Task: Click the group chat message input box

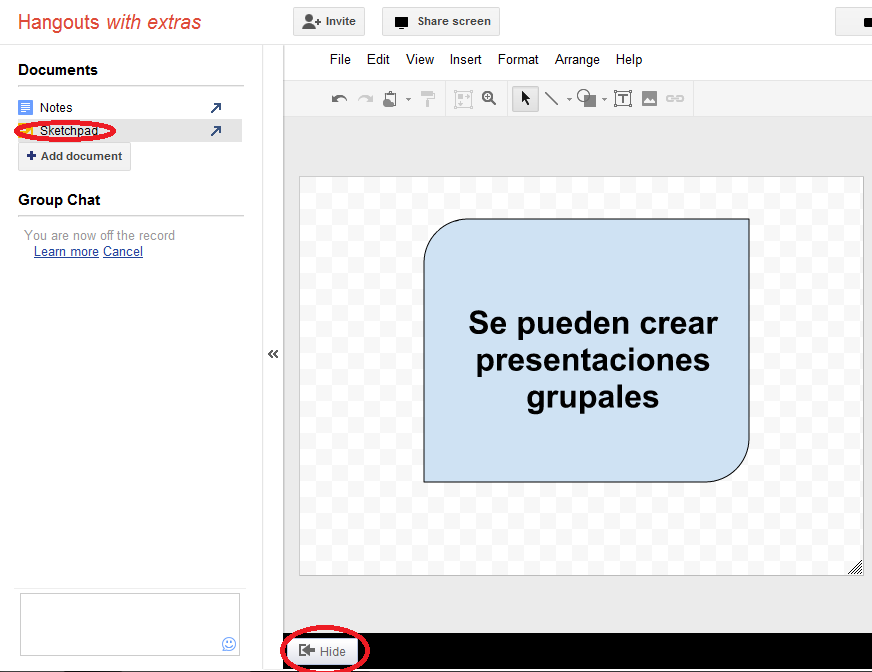Action: (120, 623)
